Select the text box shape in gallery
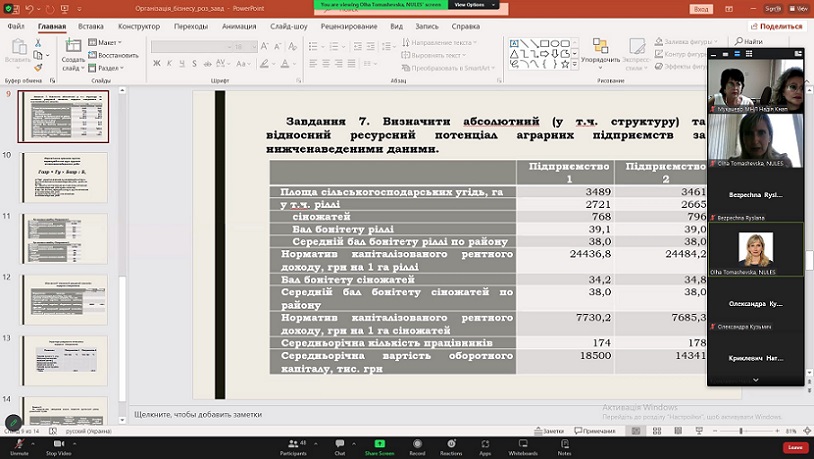This screenshot has width=814, height=459. [514, 43]
